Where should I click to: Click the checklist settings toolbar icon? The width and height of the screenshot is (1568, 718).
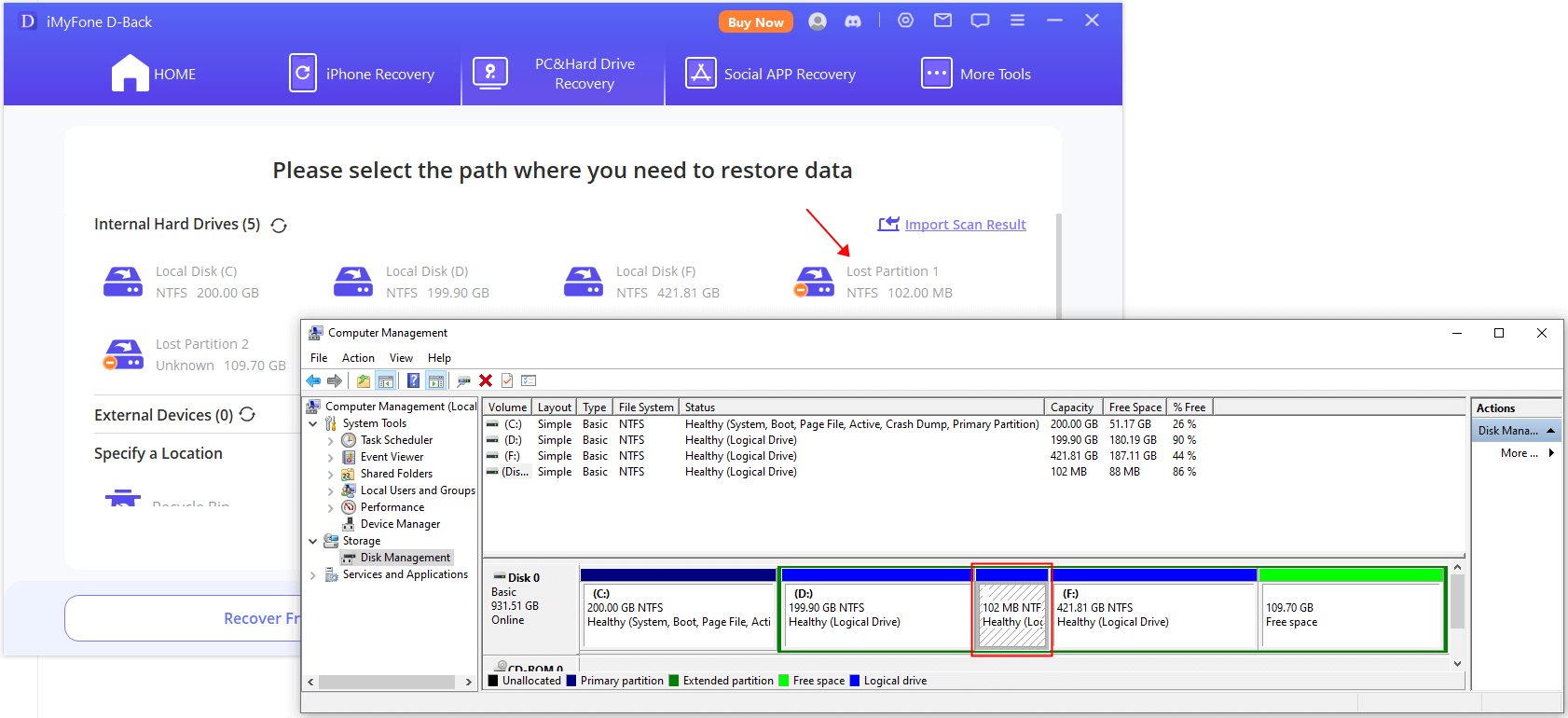(529, 380)
